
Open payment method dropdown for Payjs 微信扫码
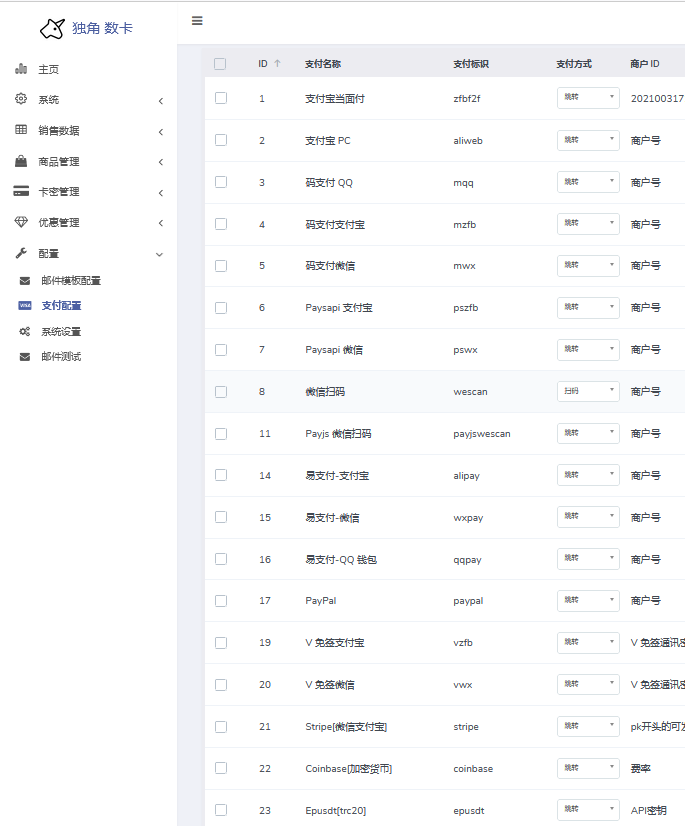point(588,433)
